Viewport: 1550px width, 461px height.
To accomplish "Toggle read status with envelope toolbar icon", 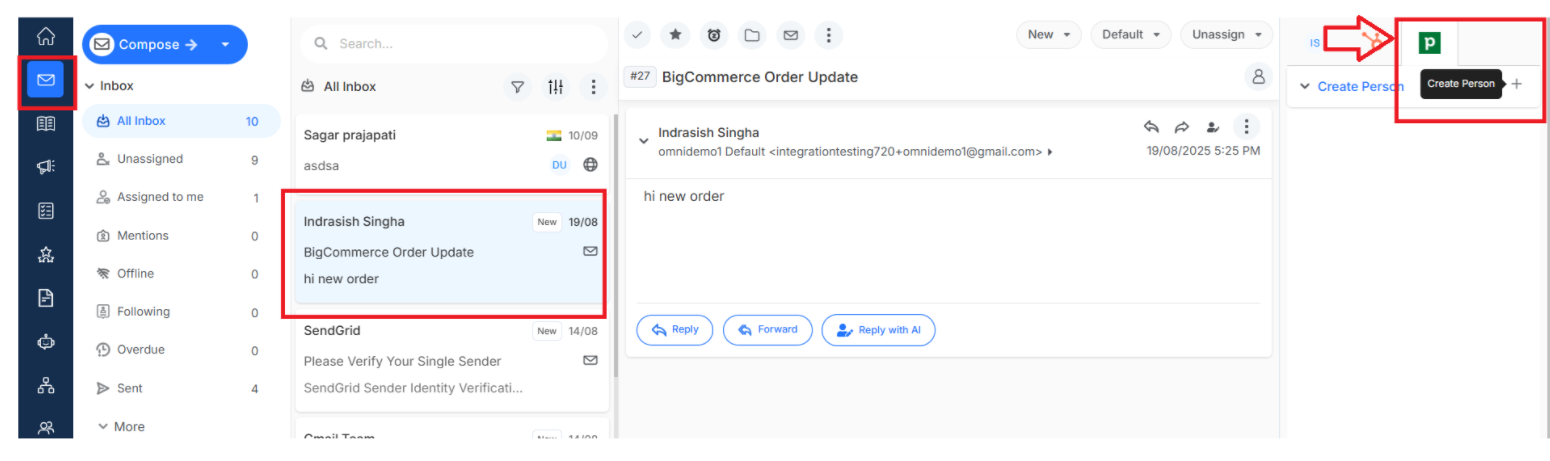I will (790, 35).
